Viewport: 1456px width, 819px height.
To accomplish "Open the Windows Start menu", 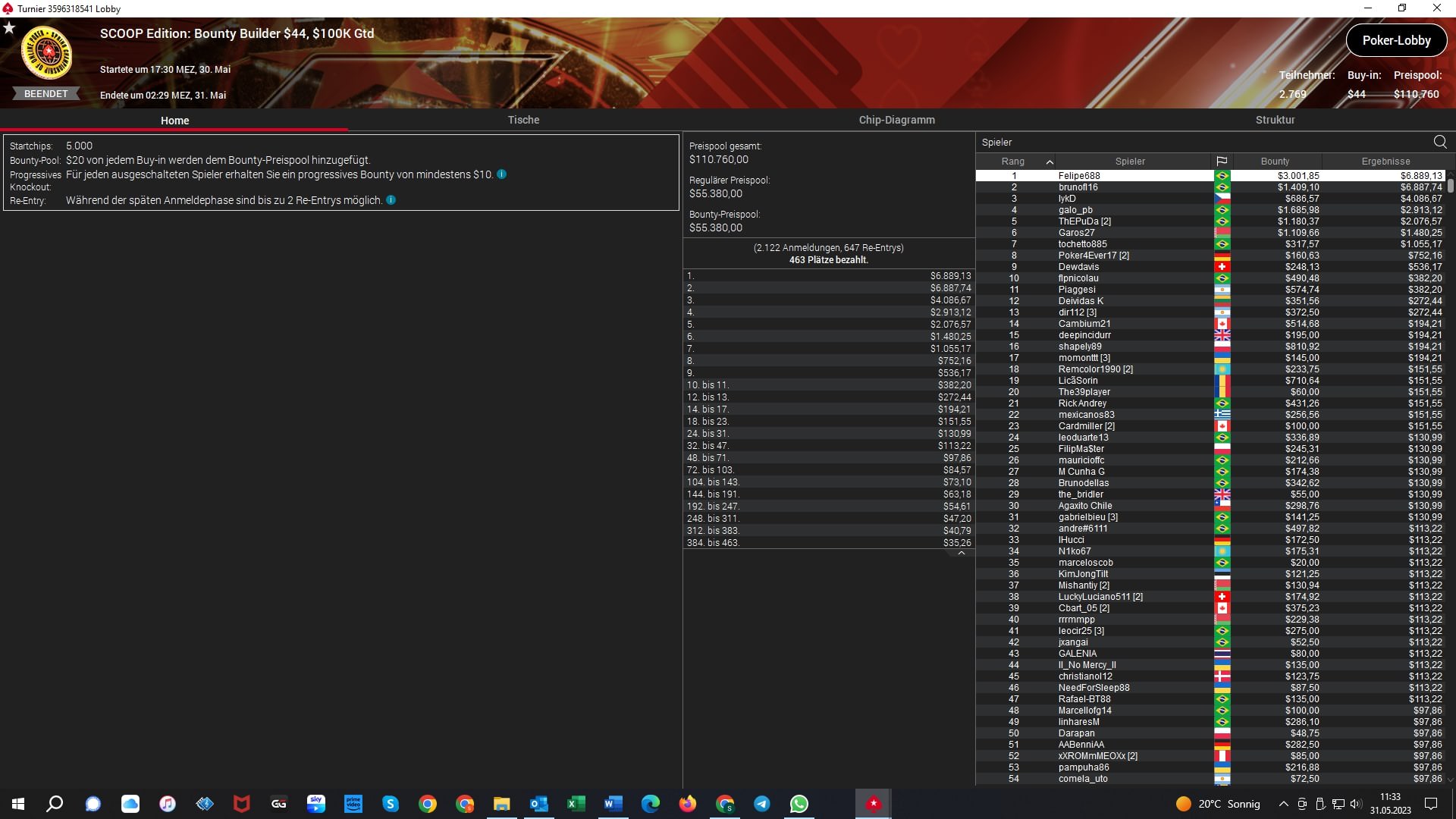I will [x=18, y=804].
